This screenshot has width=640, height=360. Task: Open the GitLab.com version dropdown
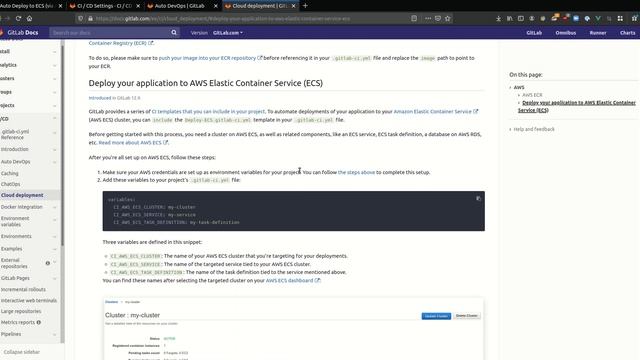[228, 33]
